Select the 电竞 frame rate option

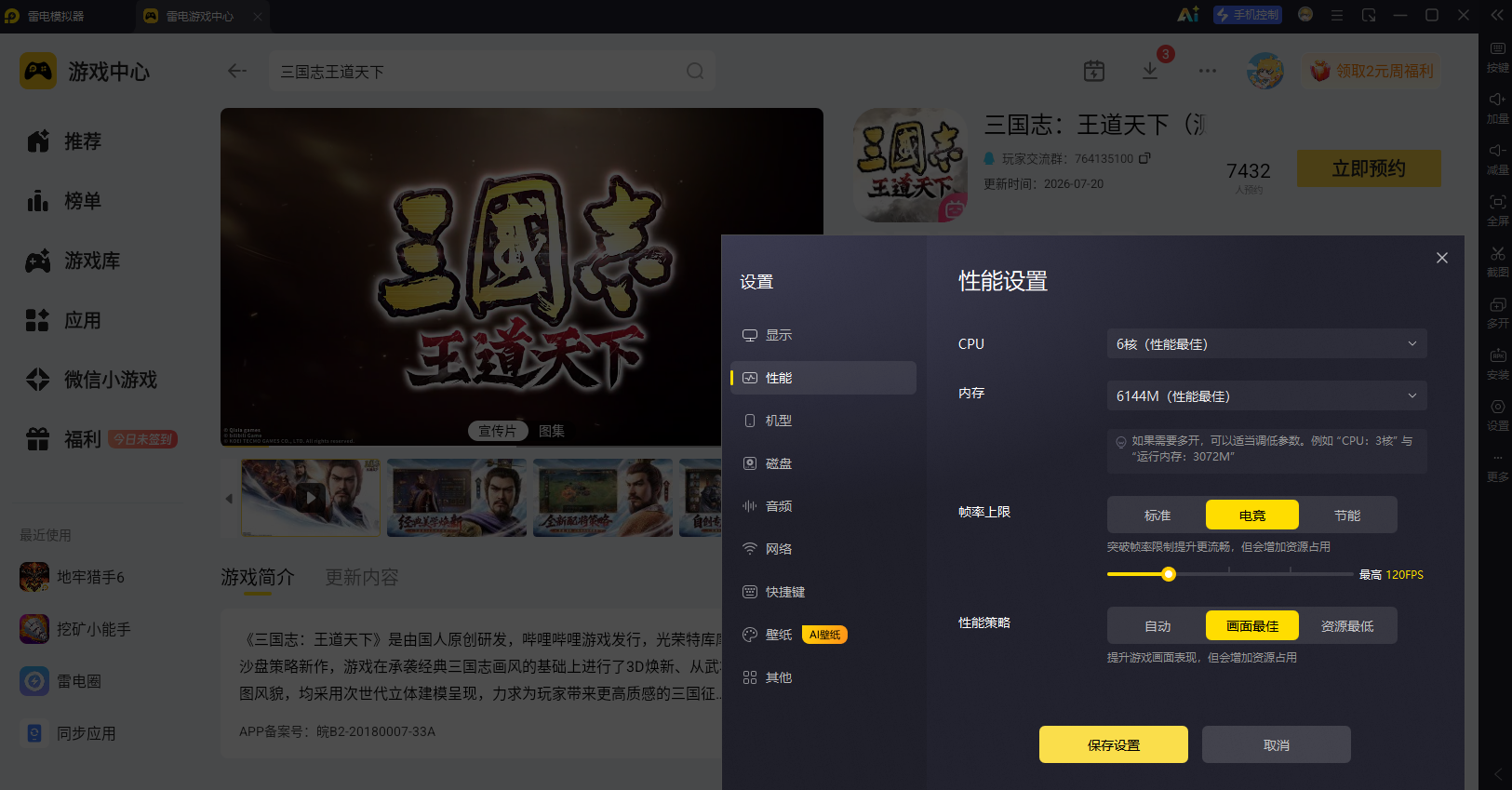click(1252, 516)
